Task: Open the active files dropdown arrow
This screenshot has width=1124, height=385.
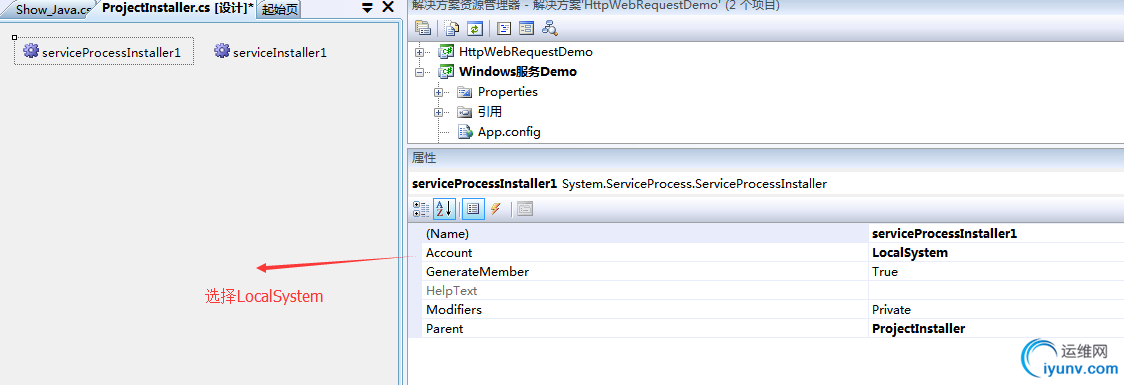Action: pyautogui.click(x=366, y=8)
